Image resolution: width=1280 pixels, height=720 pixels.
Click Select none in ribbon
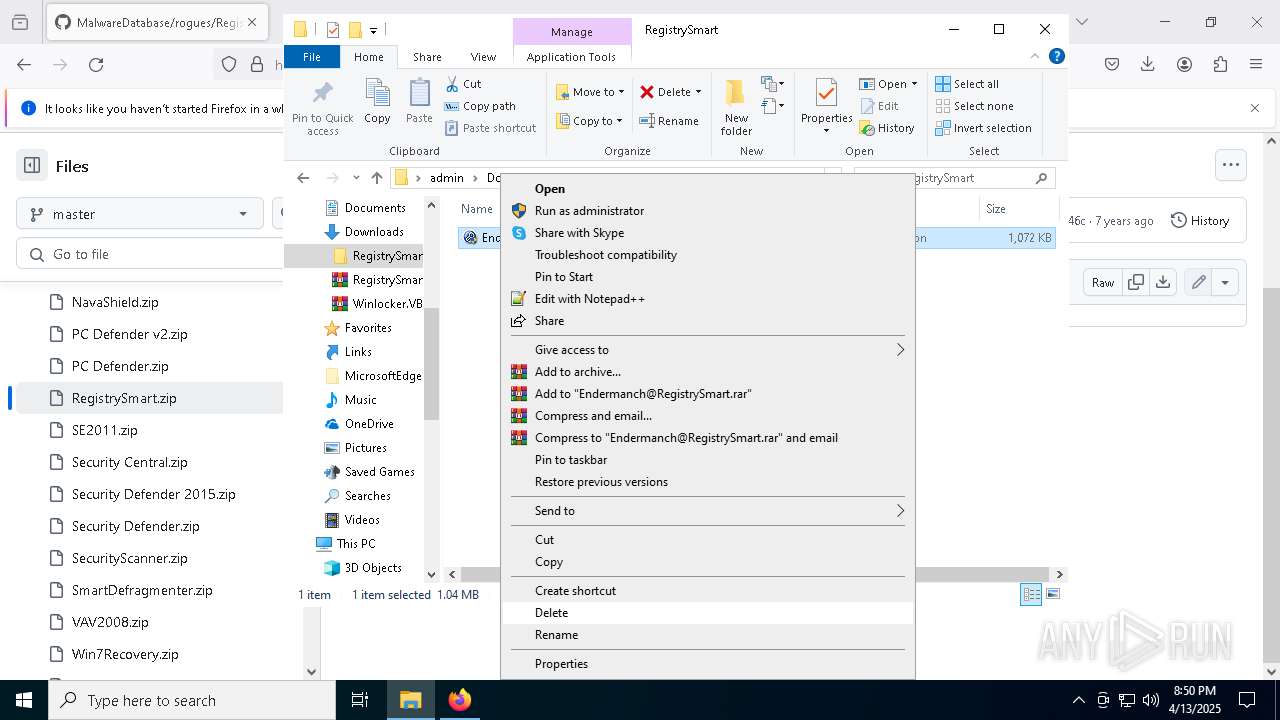tap(974, 106)
